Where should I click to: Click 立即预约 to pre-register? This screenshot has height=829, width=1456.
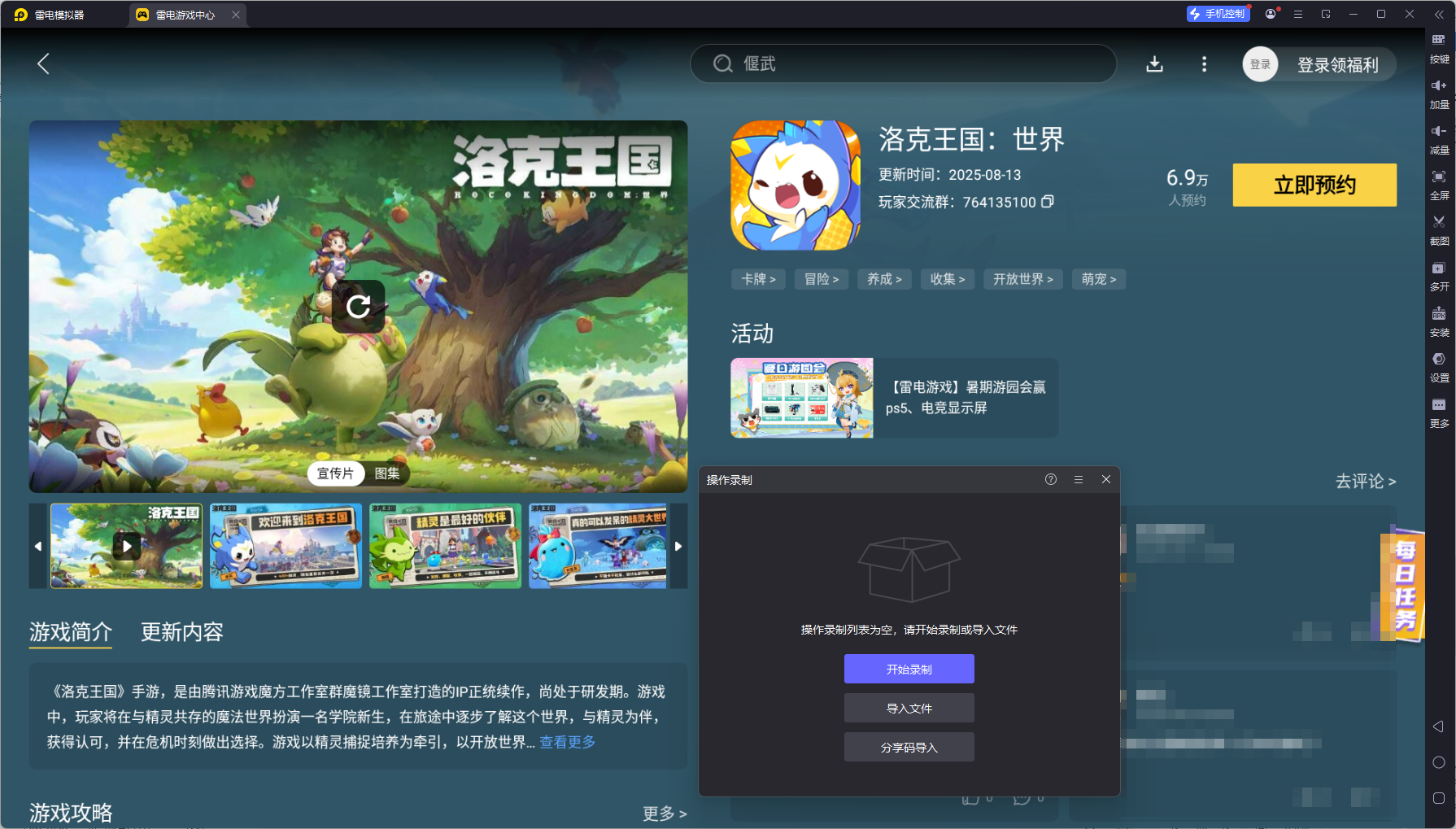[x=1314, y=185]
